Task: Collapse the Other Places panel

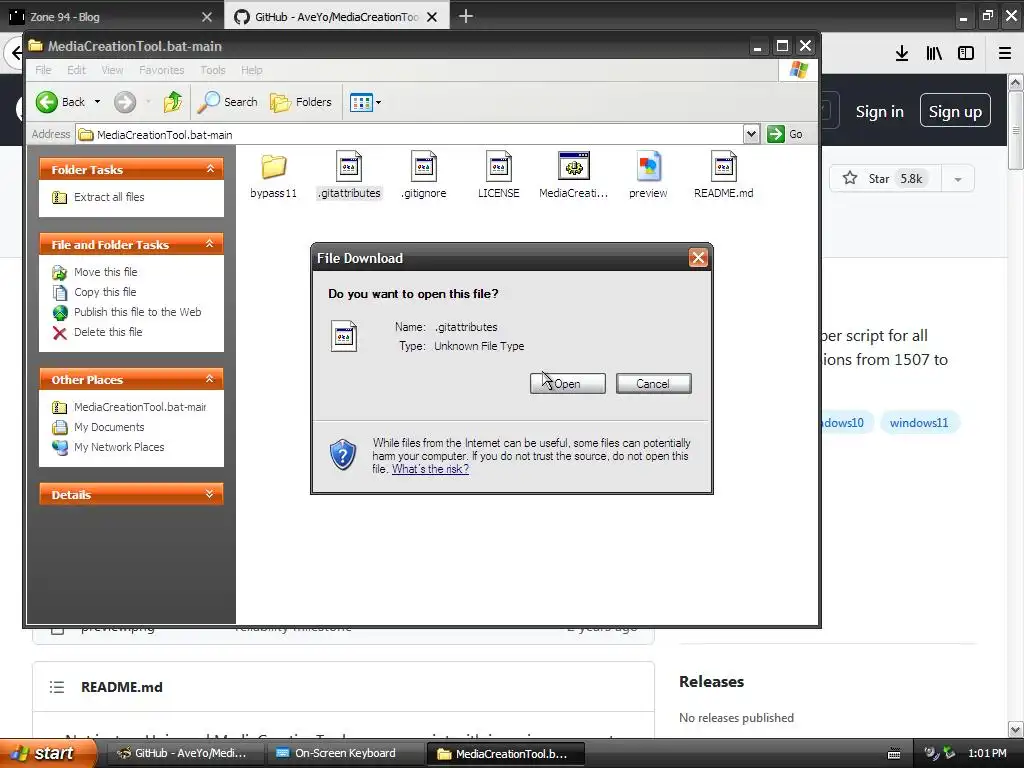Action: coord(210,379)
